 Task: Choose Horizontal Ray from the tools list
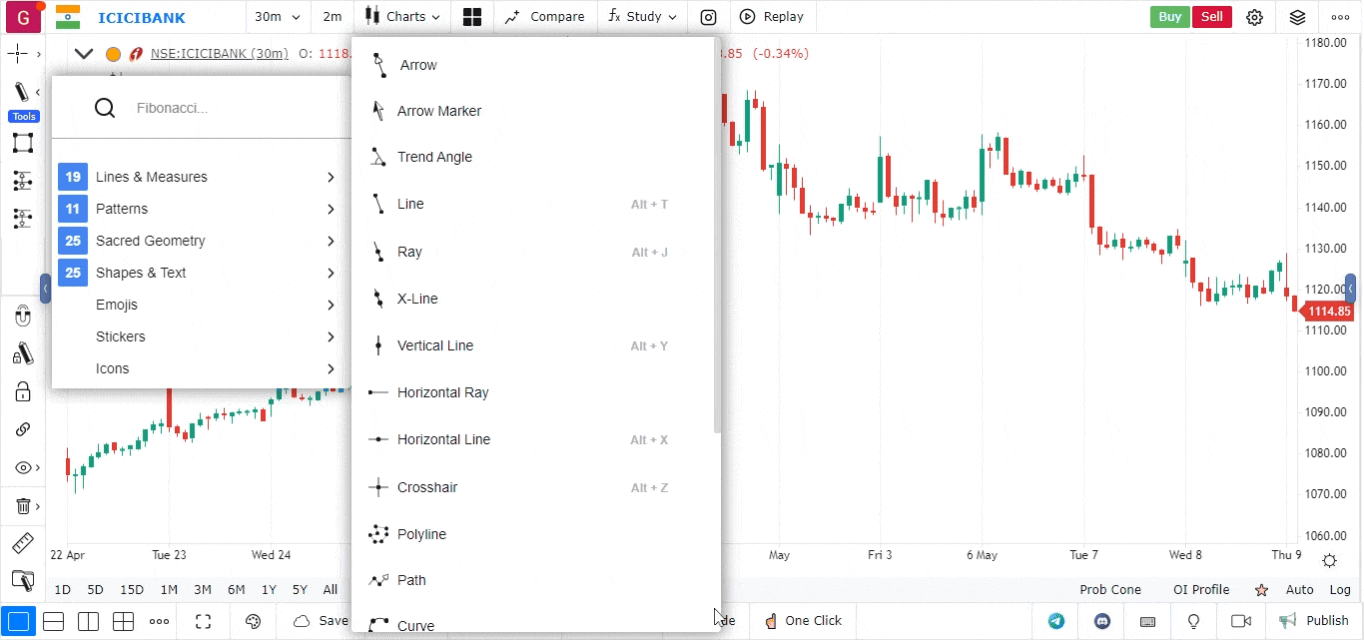(442, 393)
